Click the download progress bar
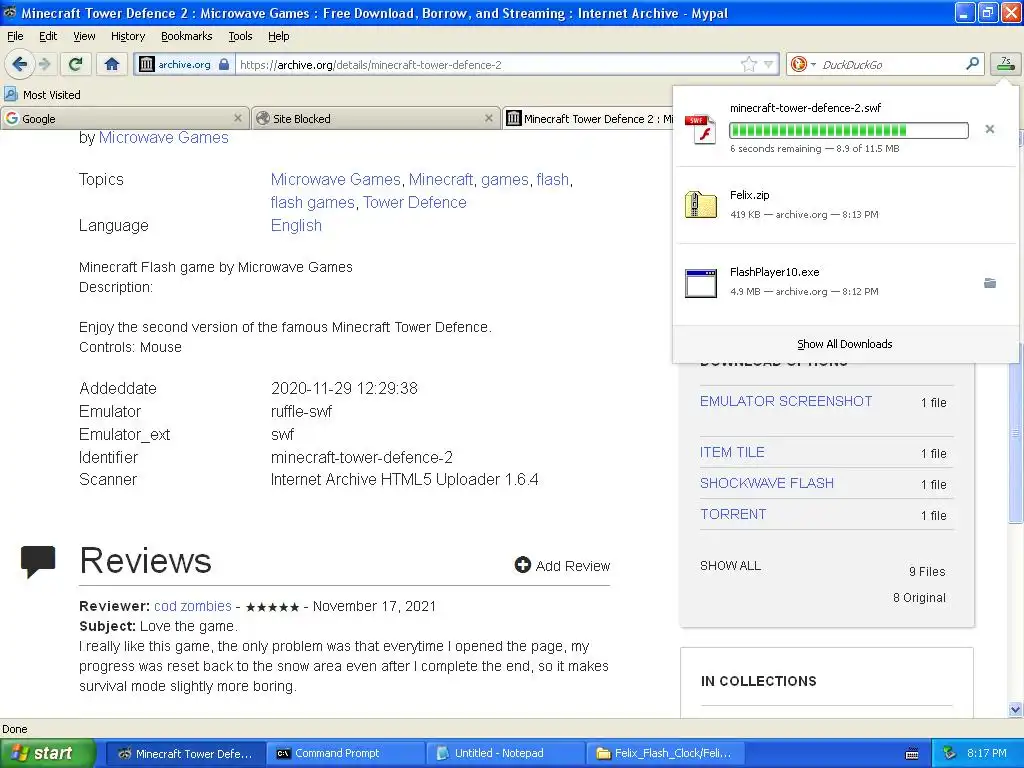Screen dimensions: 1024x768 (848, 130)
